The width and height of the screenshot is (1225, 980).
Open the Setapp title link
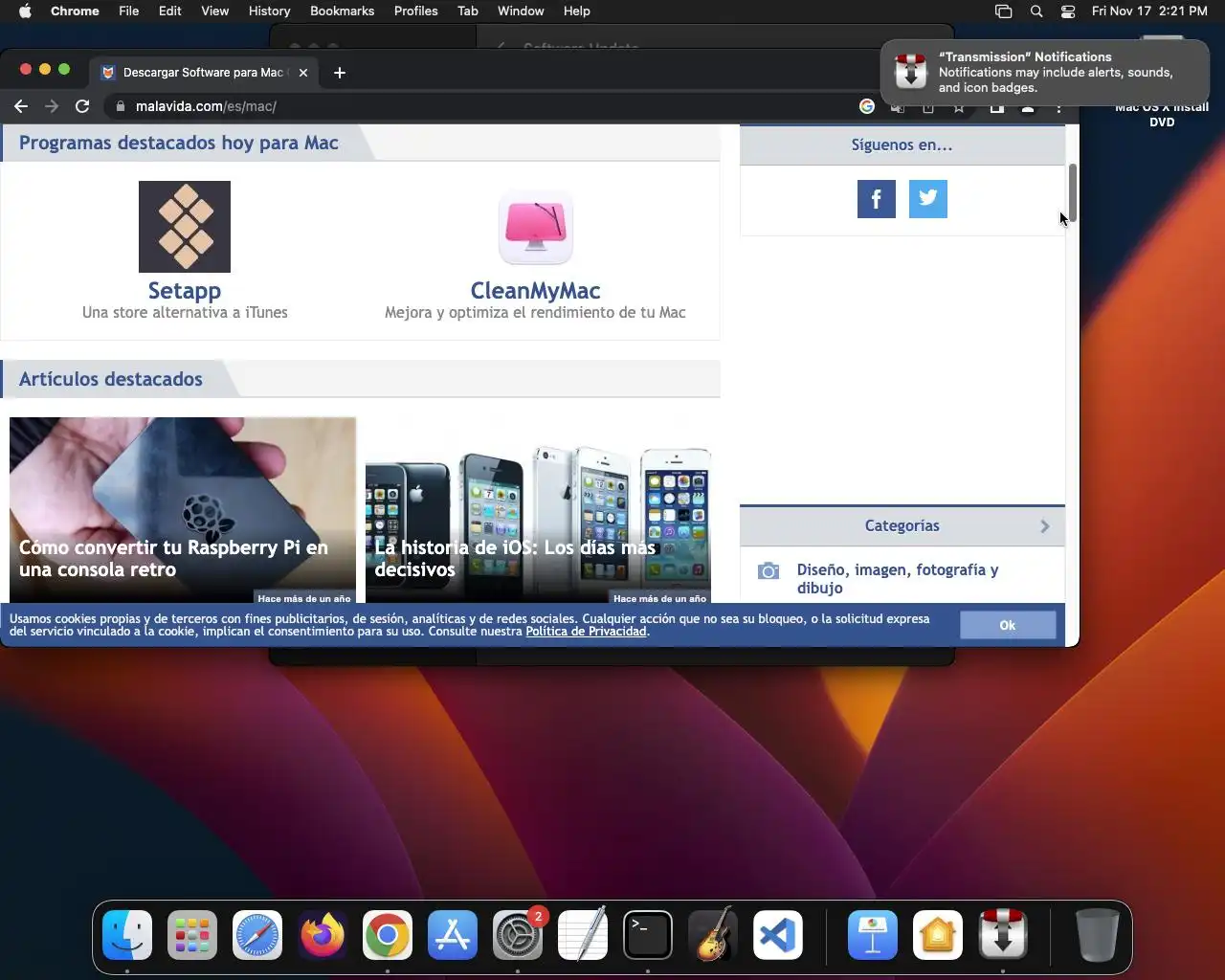click(x=185, y=290)
